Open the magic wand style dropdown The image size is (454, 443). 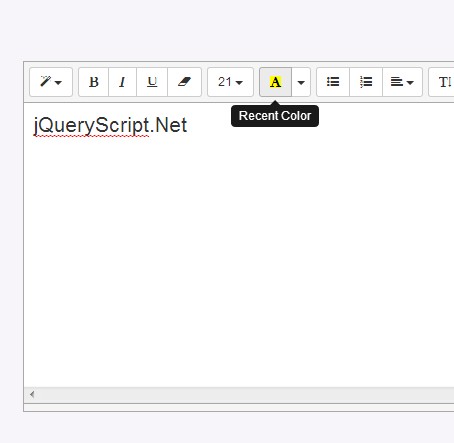[51, 82]
